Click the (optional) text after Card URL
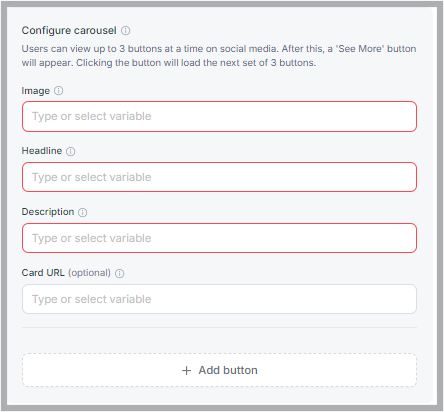The width and height of the screenshot is (444, 412). click(x=89, y=273)
